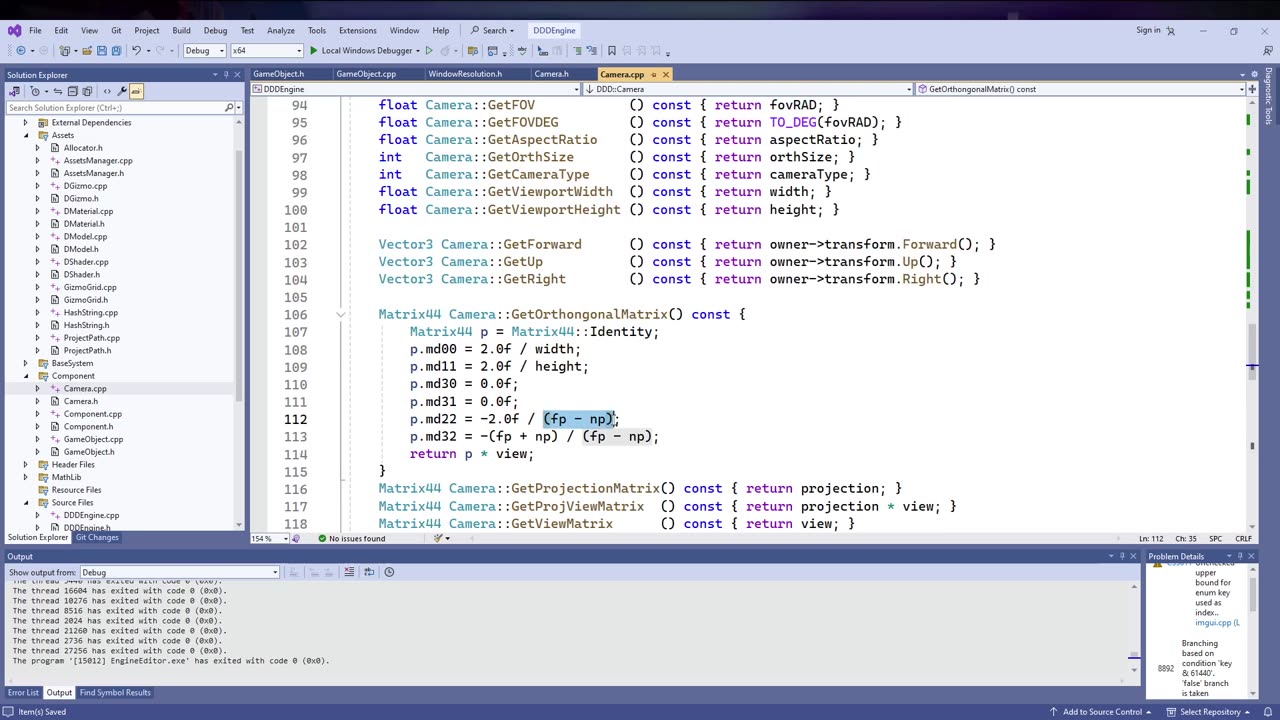Click Collapse All icon in Solution Explorer toolbar
Viewport: 1280px width, 720px height.
tap(71, 91)
